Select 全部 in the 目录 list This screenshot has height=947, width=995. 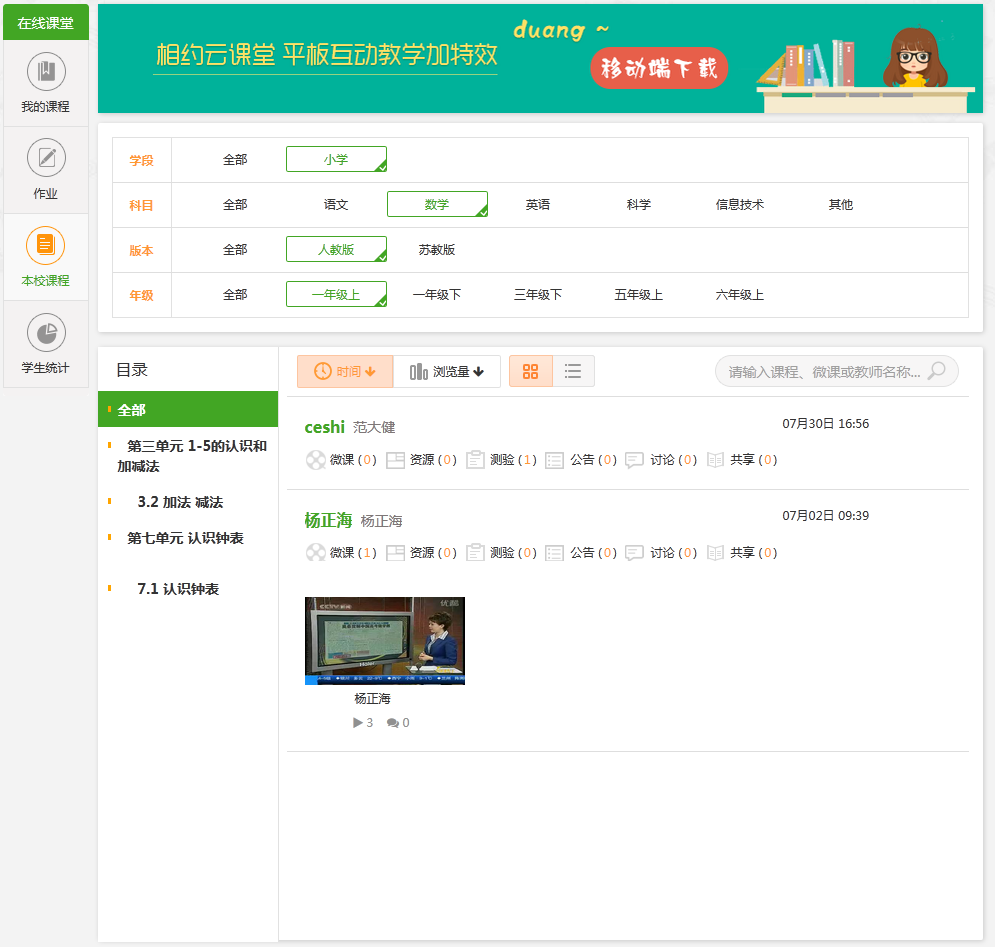pyautogui.click(x=188, y=410)
